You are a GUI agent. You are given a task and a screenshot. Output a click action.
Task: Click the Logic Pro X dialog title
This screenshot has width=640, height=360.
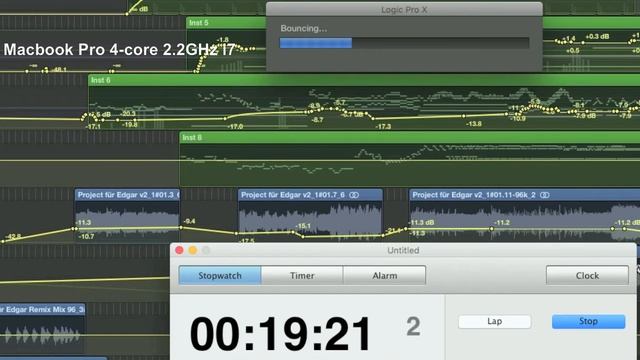[x=404, y=10]
